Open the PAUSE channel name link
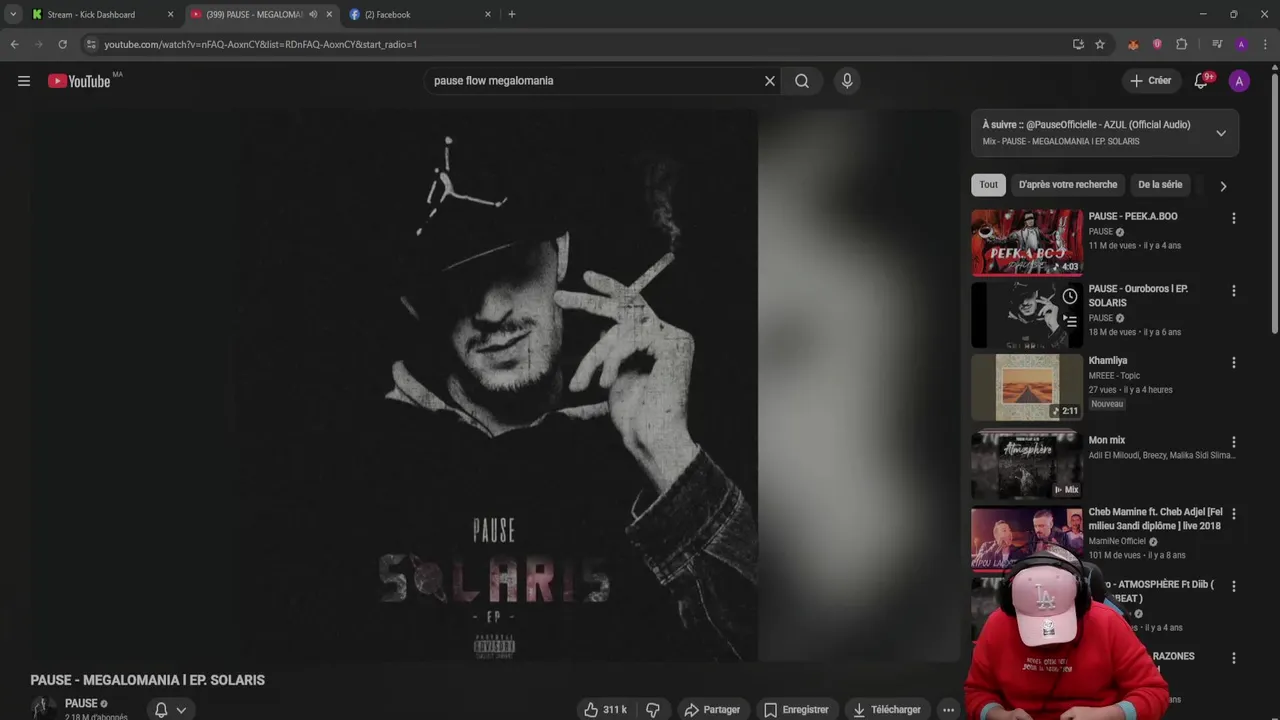This screenshot has width=1280, height=720. pos(81,703)
